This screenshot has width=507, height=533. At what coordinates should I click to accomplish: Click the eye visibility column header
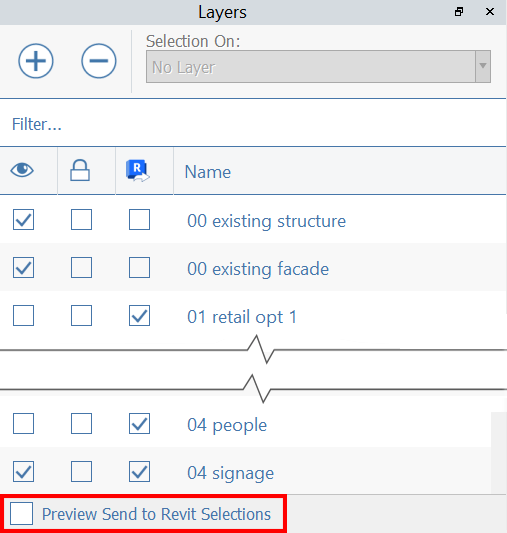point(22,170)
